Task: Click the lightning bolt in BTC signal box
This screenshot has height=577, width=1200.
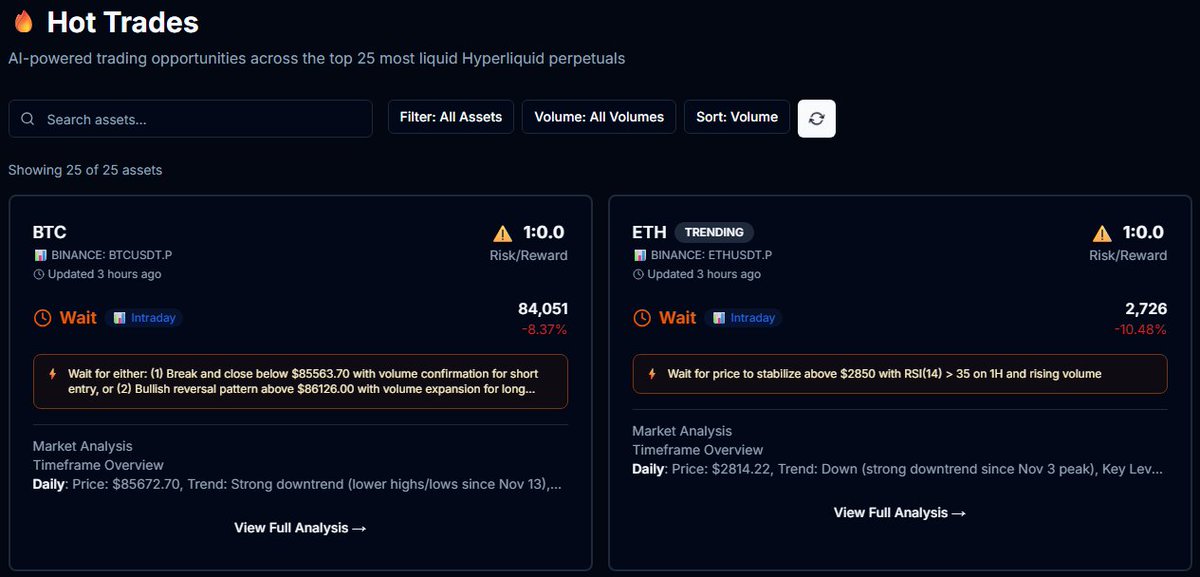Action: click(x=53, y=373)
